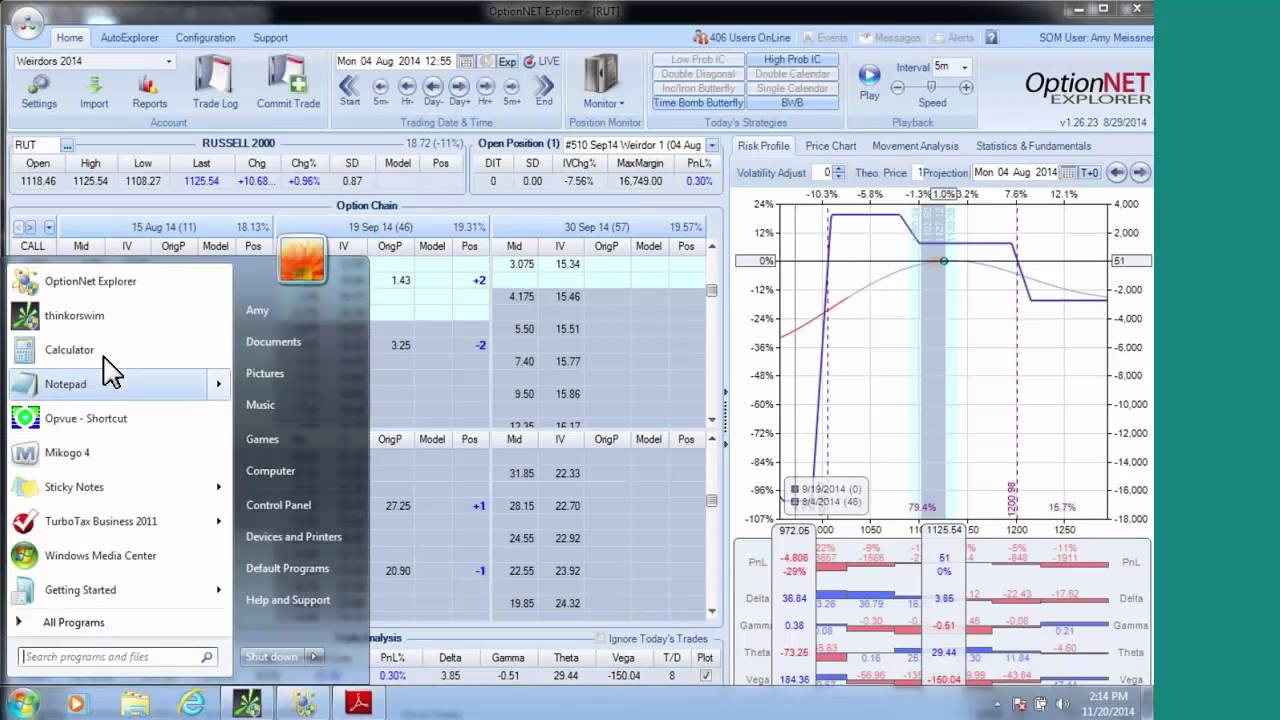Open the Trade Log
Image resolution: width=1280 pixels, height=720 pixels.
(x=215, y=82)
